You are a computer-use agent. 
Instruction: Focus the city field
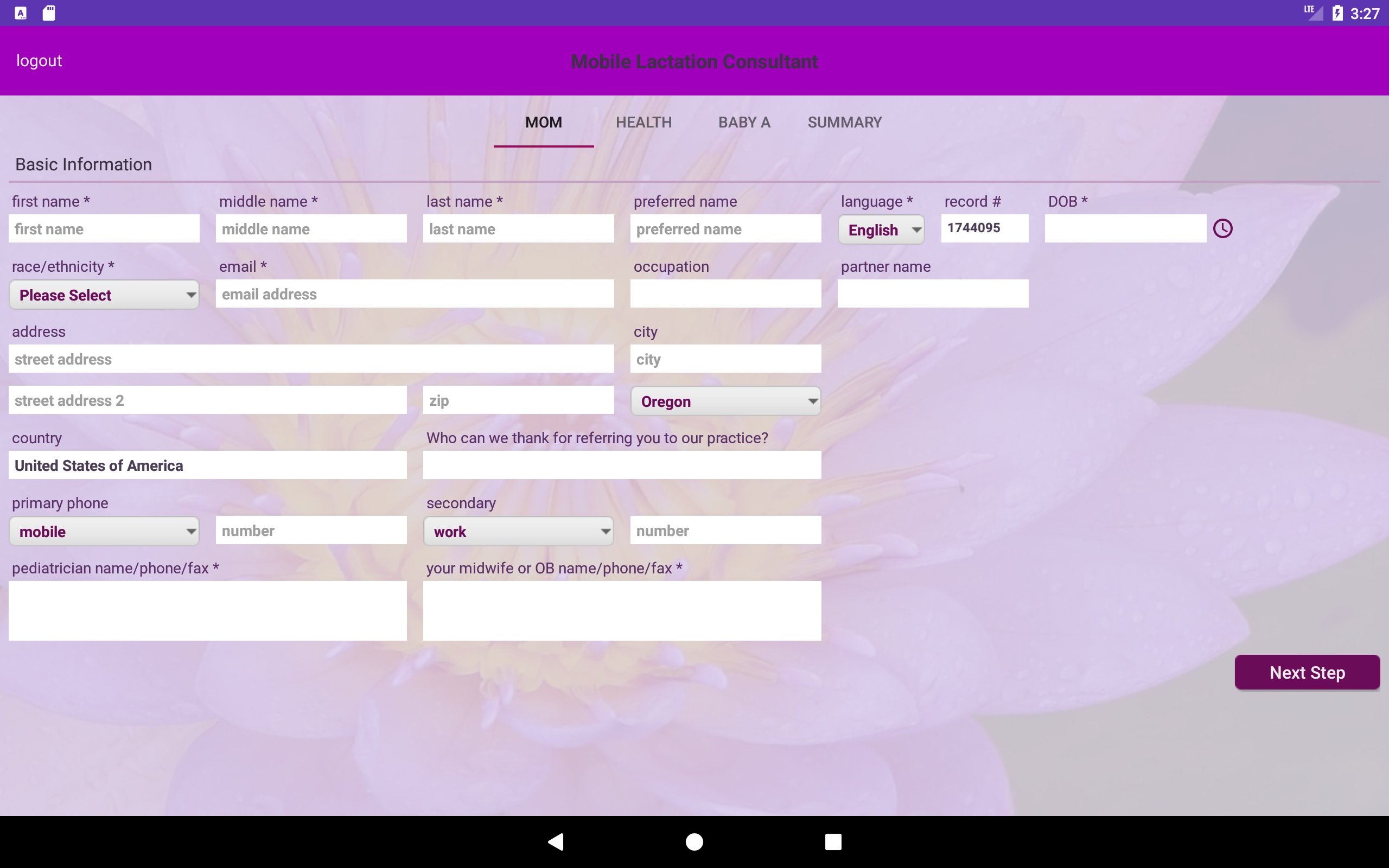[x=725, y=359]
